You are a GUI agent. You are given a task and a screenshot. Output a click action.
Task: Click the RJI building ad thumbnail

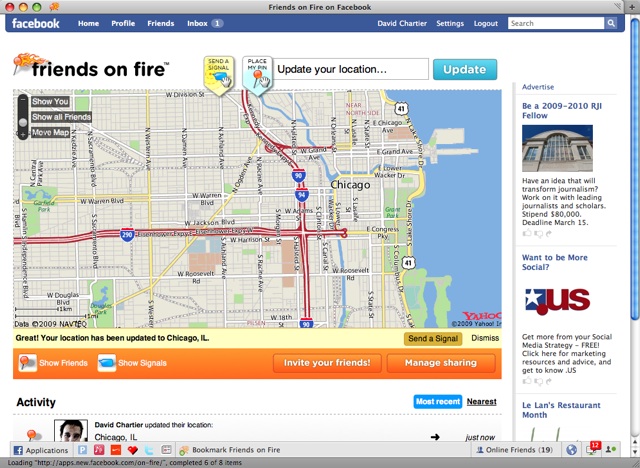tap(557, 148)
